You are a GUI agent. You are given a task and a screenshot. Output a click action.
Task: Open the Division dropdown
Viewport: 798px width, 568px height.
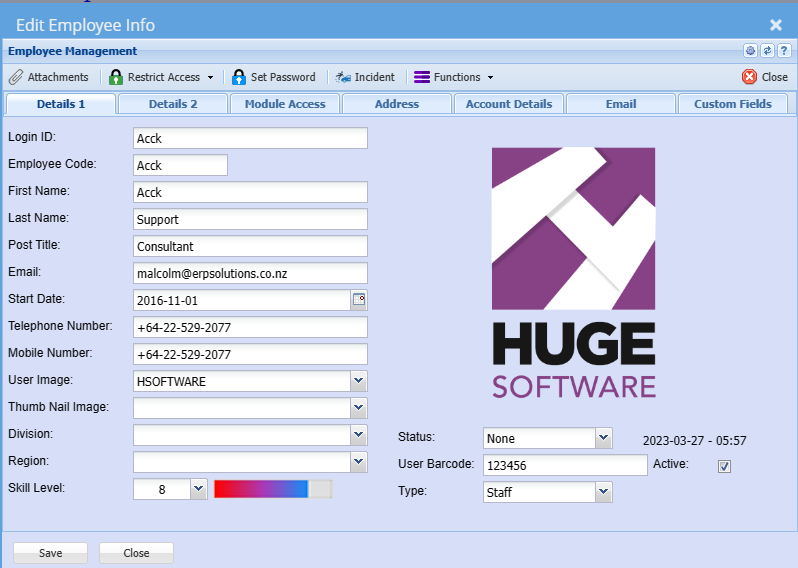358,435
